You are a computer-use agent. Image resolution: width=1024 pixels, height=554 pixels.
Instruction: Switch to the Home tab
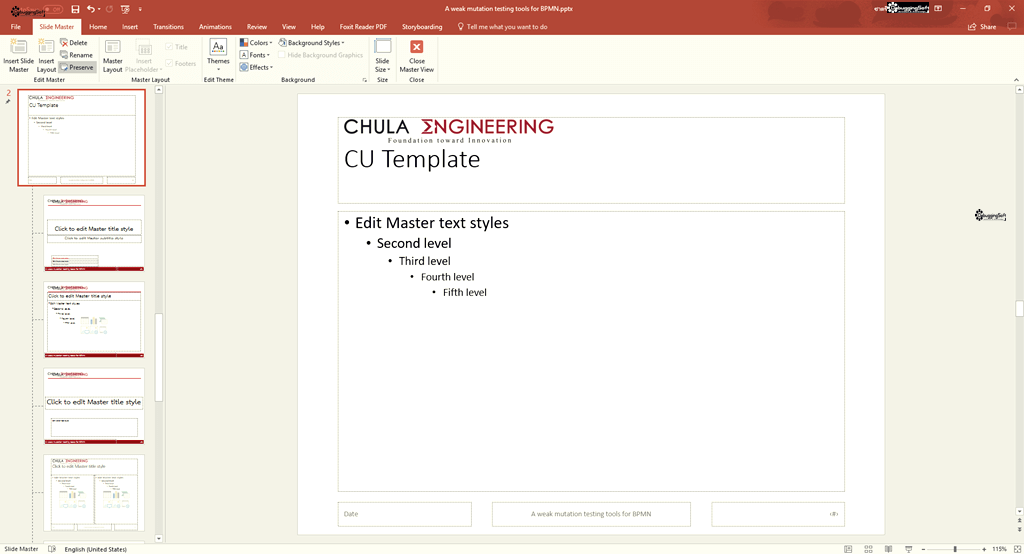(x=98, y=27)
